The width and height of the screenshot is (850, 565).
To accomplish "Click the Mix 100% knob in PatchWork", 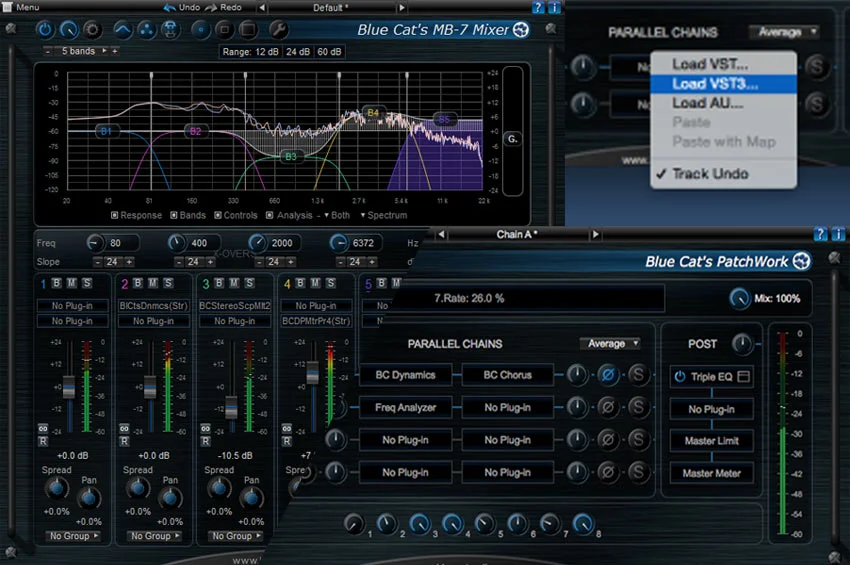I will [739, 298].
